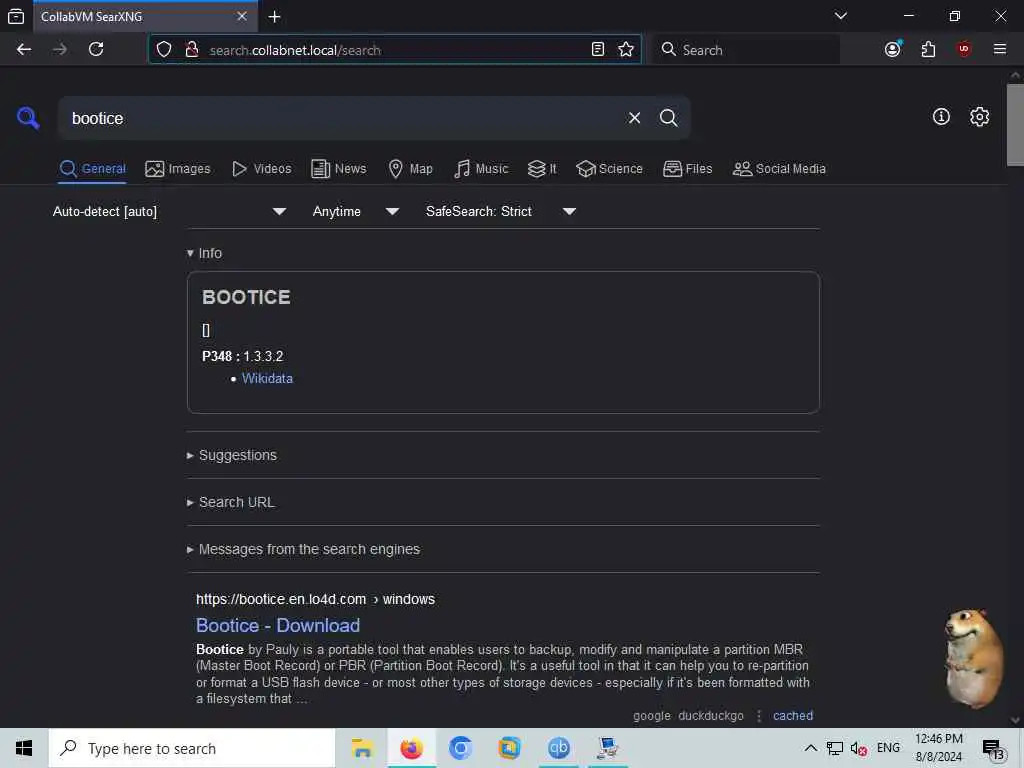1024x768 pixels.
Task: Switch to the Science category tab
Action: point(609,169)
